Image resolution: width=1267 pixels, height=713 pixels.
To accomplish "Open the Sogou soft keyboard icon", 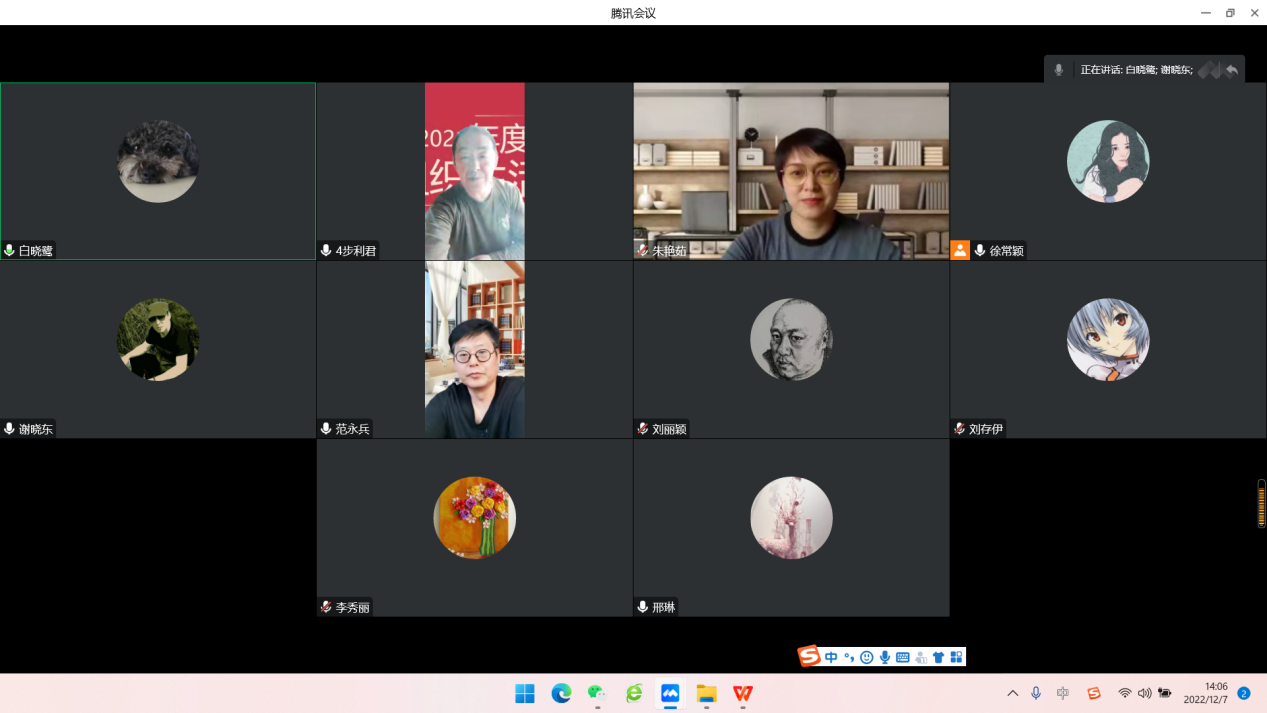I will 903,657.
